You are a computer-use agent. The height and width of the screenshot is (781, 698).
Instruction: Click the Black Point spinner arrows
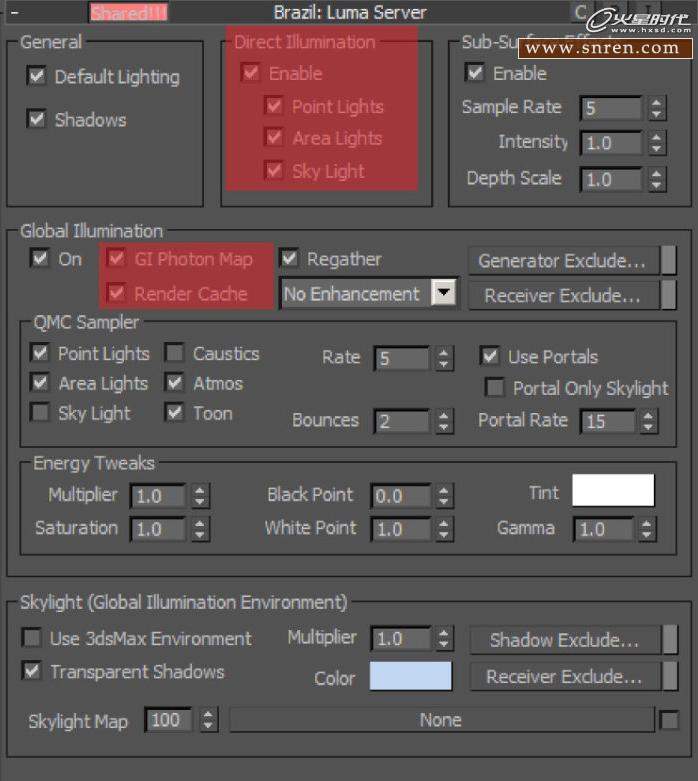(x=443, y=496)
